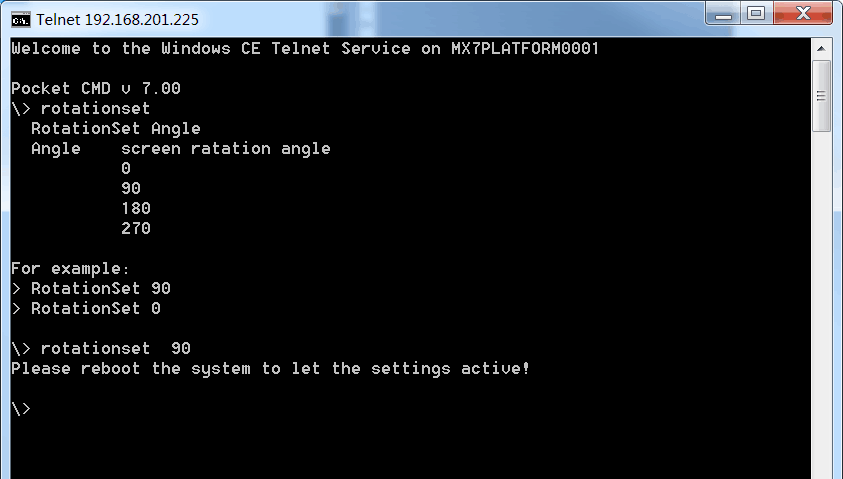The image size is (843, 479).
Task: Close the Telnet session window
Action: click(803, 13)
